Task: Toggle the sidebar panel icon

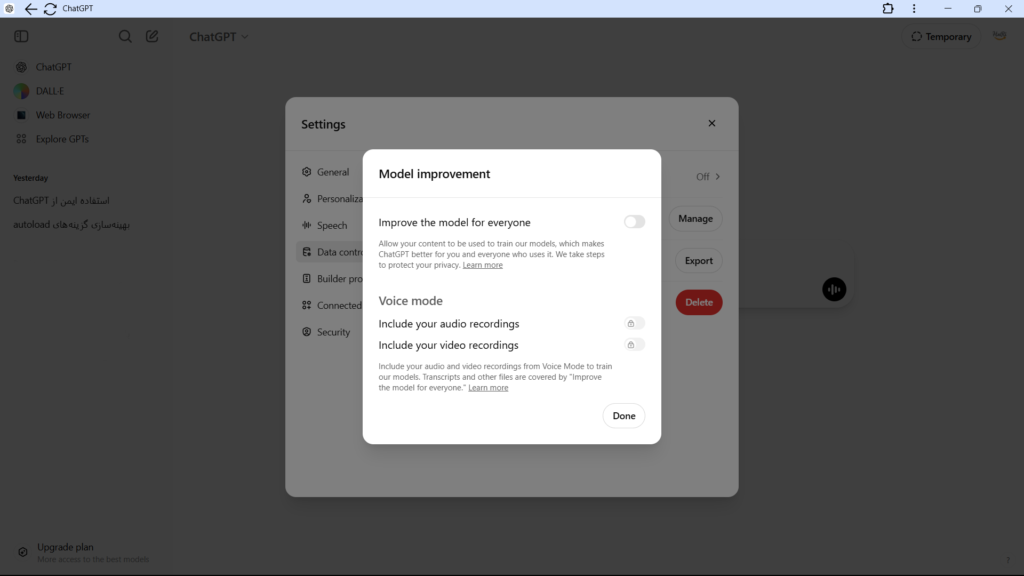Action: [21, 37]
